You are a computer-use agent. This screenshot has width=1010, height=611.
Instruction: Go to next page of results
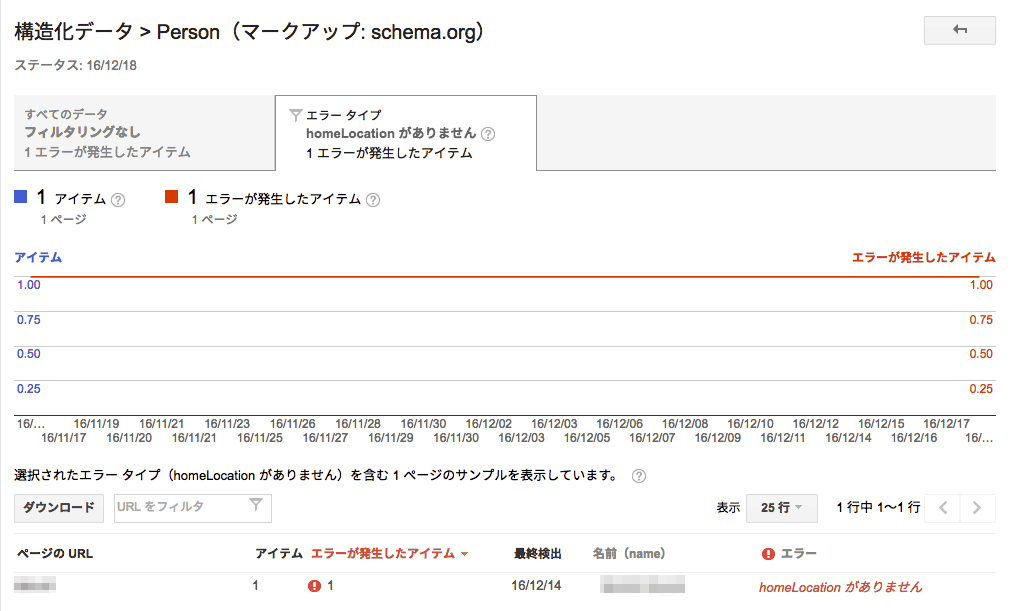pos(977,508)
